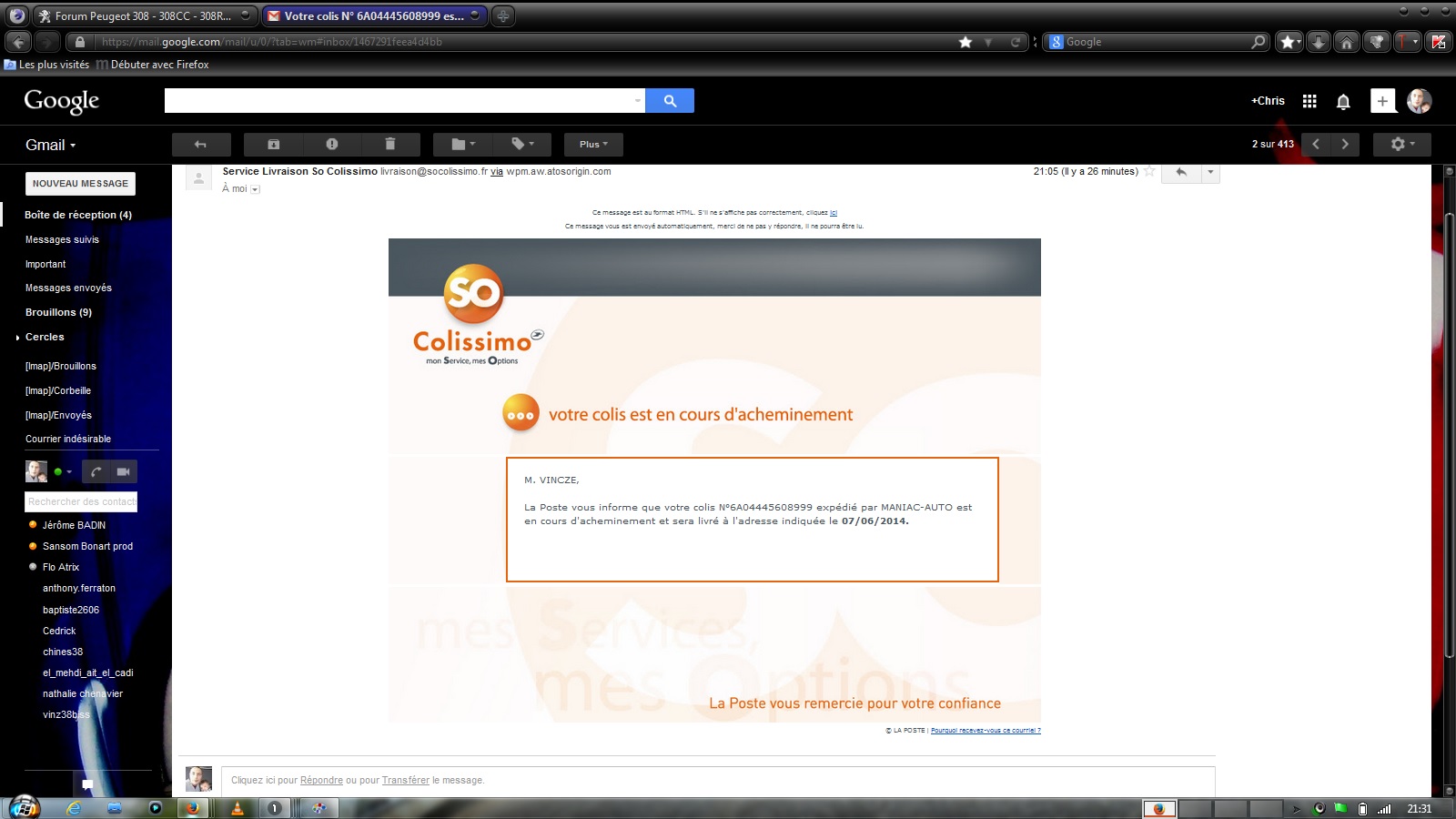Viewport: 1456px width, 819px height.
Task: Click the Transférer link
Action: [x=405, y=780]
